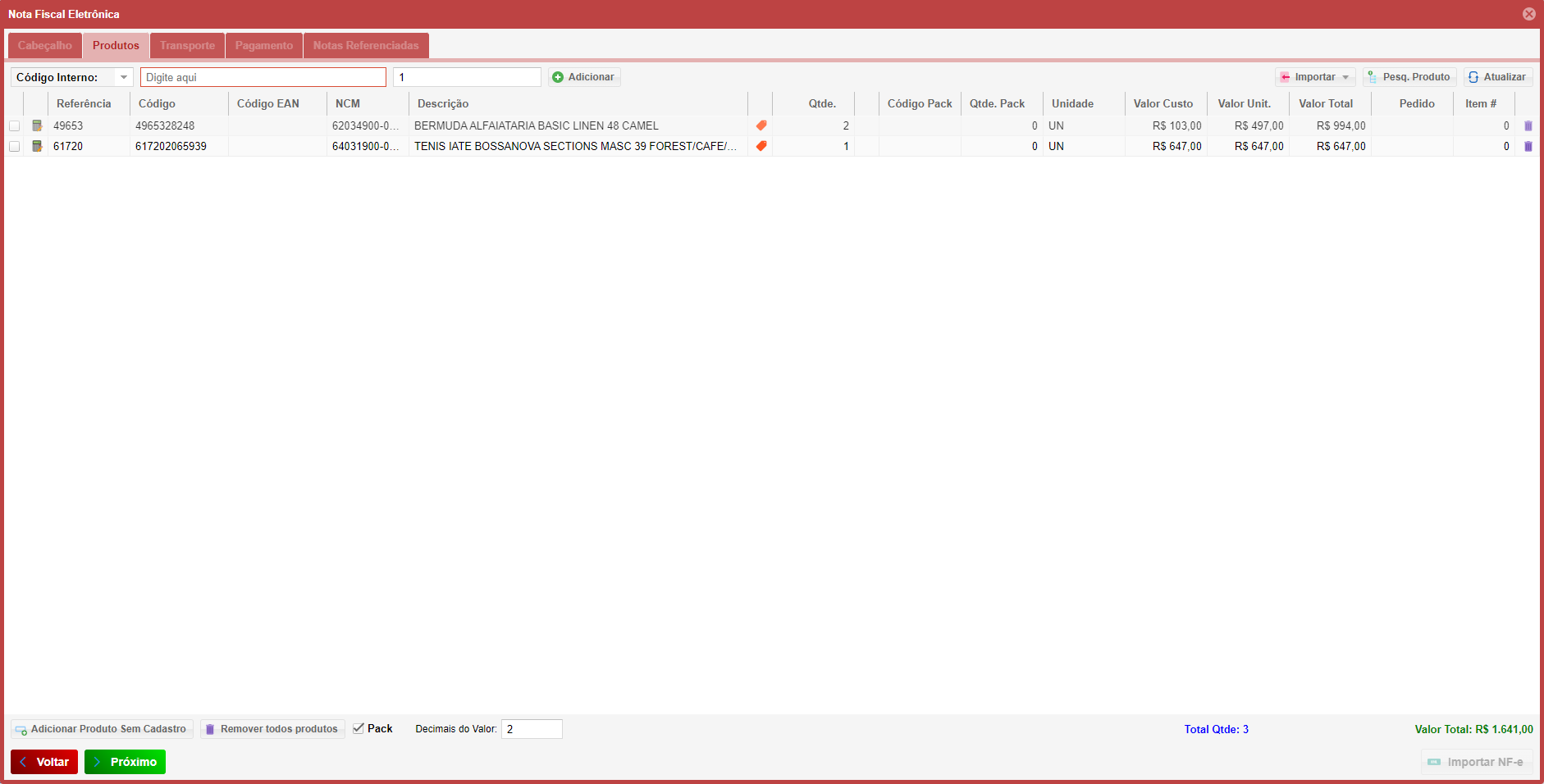This screenshot has width=1544, height=784.
Task: Click the Adicionar button
Action: pos(583,77)
